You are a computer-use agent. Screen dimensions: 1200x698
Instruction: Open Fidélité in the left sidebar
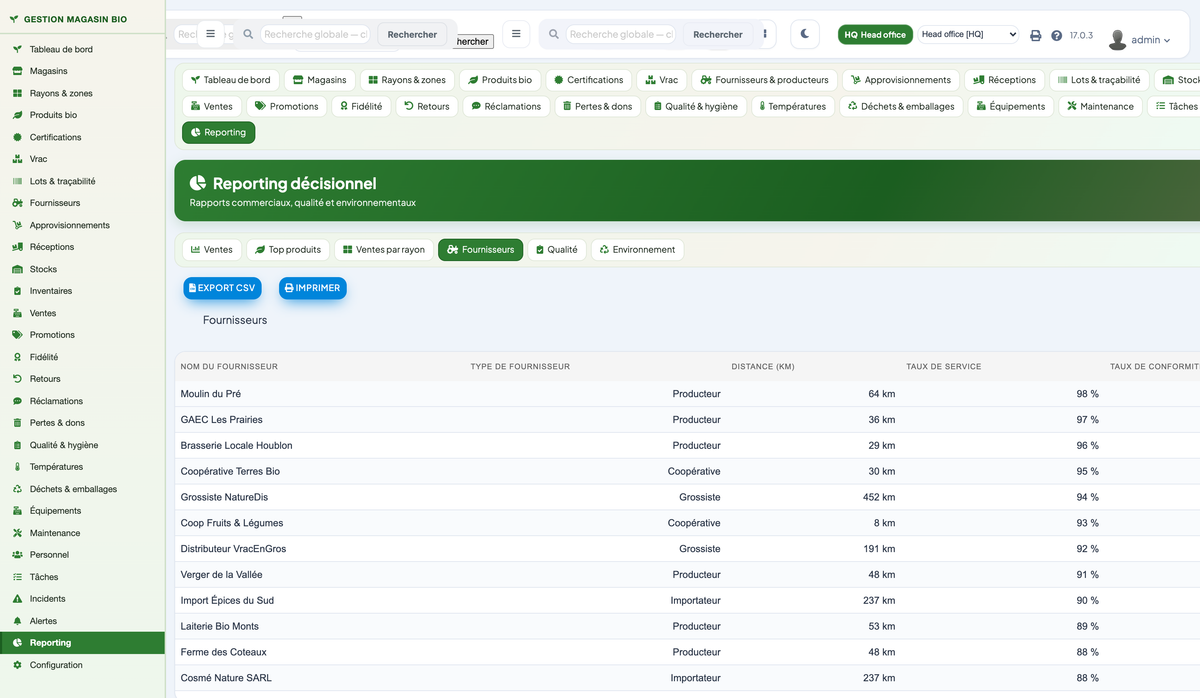coord(82,357)
